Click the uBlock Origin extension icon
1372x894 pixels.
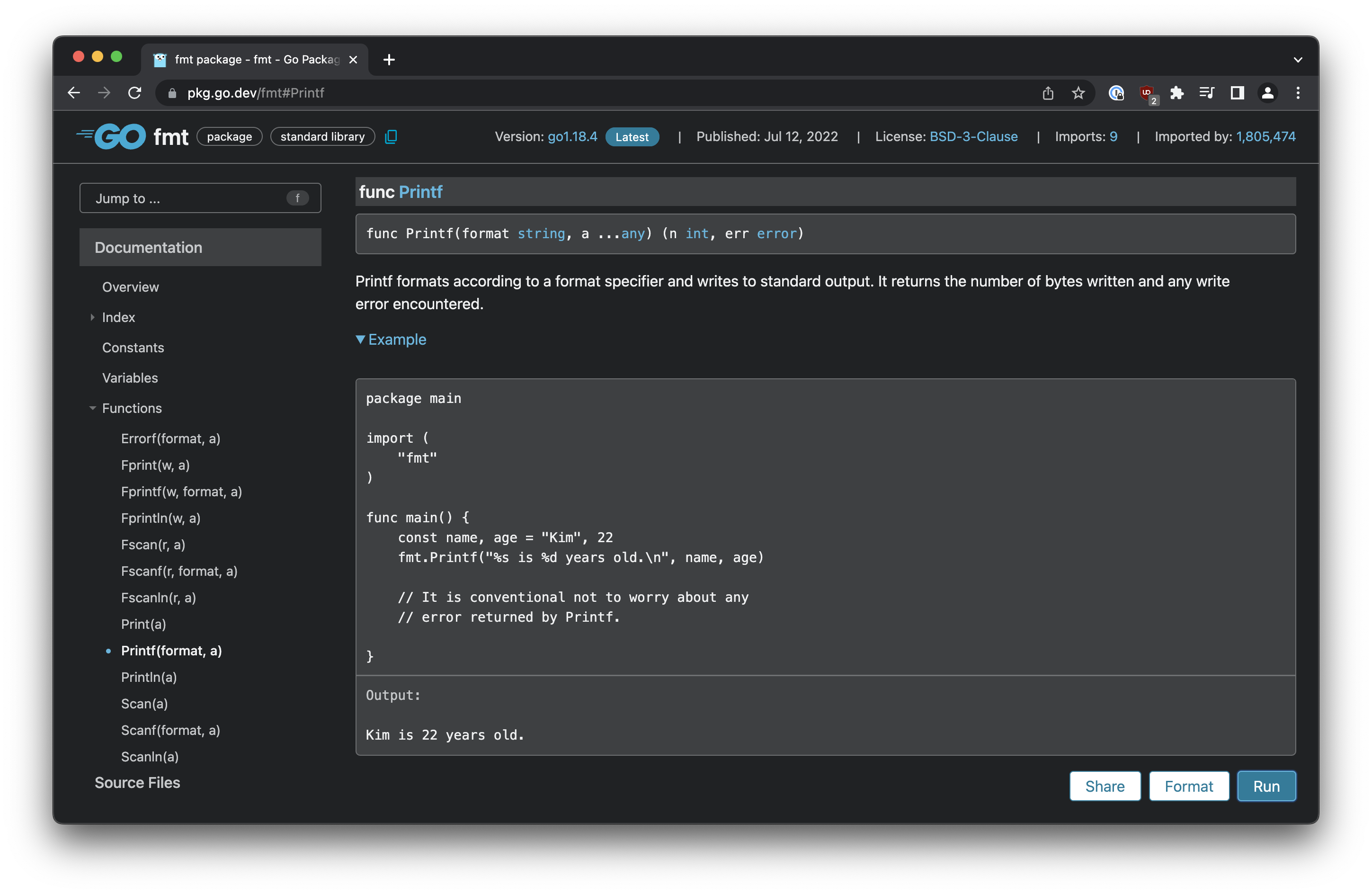tap(1147, 93)
